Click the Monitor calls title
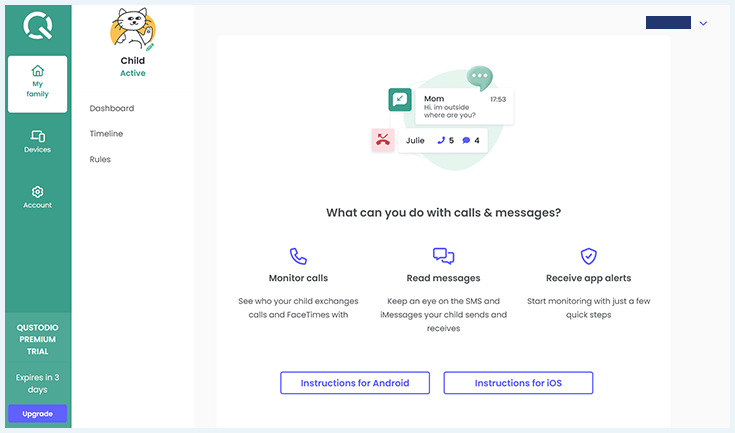The width and height of the screenshot is (735, 433). pyautogui.click(x=298, y=278)
